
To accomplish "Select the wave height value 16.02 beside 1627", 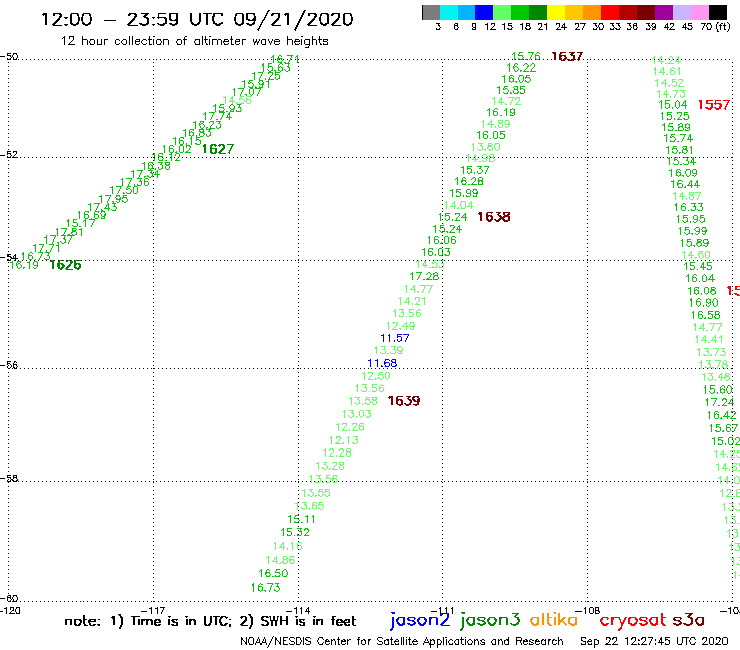I will point(177,150).
